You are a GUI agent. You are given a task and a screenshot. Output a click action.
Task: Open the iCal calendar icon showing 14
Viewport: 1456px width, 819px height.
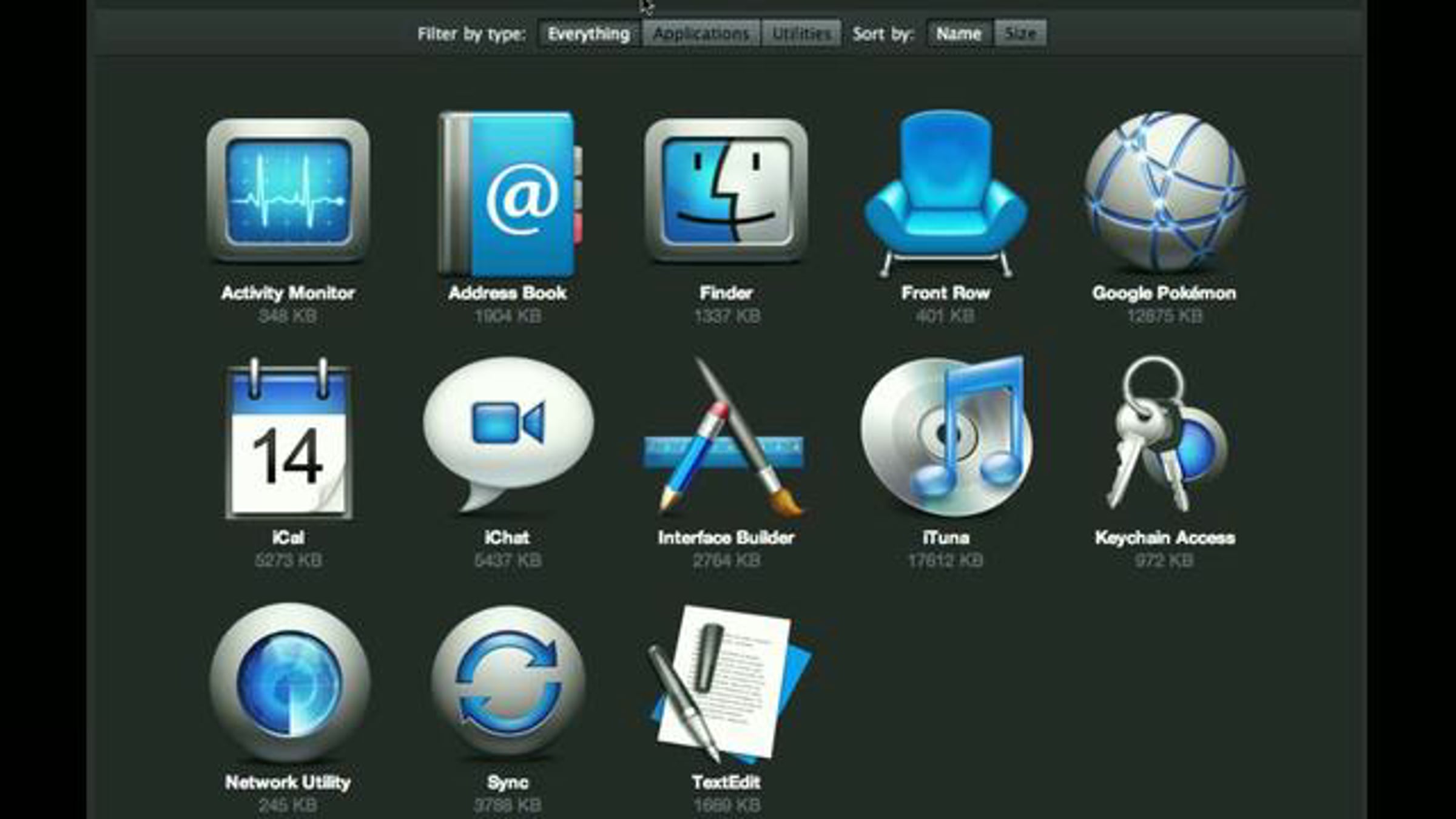[x=288, y=438]
